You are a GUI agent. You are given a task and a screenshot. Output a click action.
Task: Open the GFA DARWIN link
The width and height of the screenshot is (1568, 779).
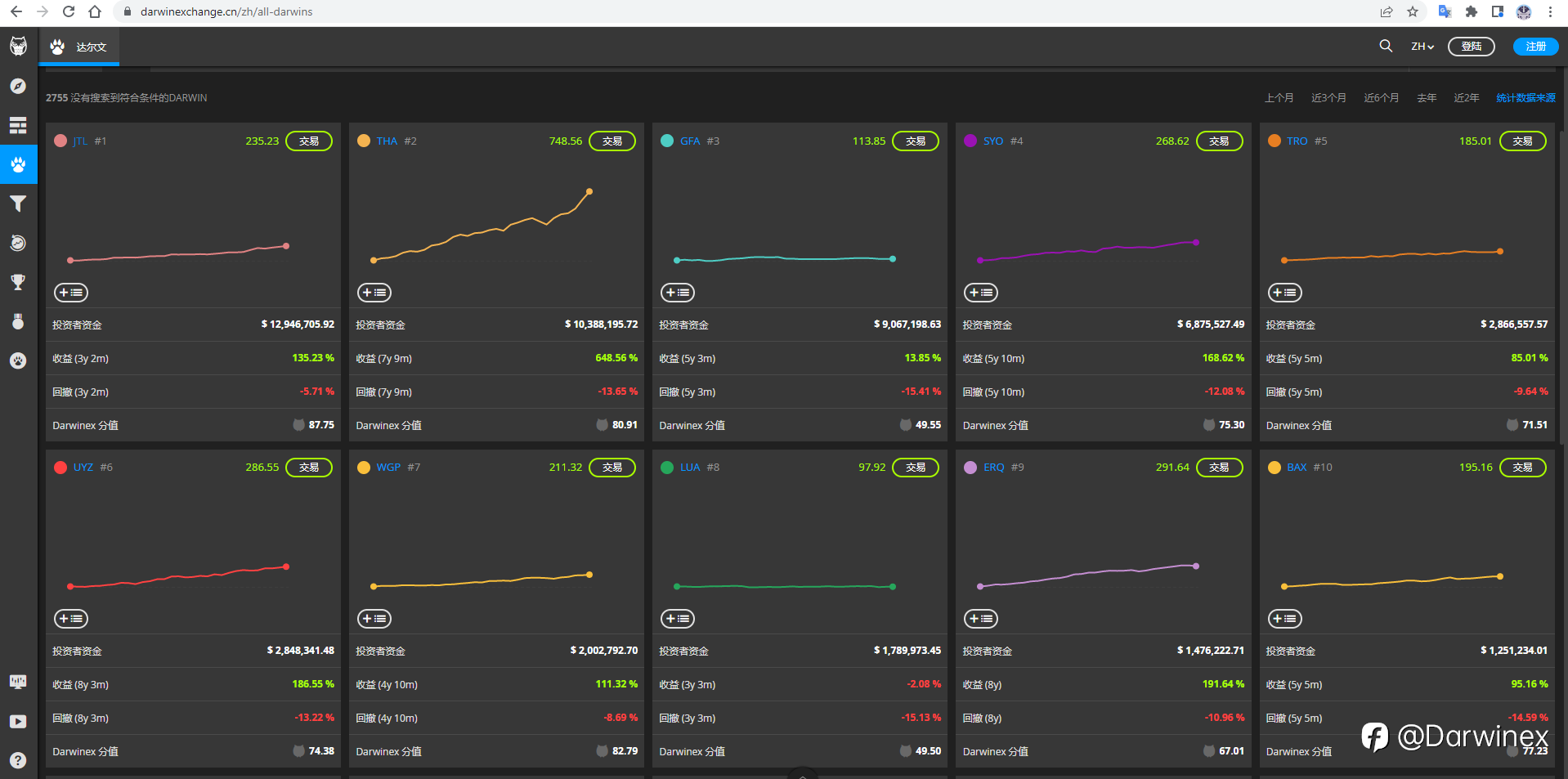pos(690,141)
